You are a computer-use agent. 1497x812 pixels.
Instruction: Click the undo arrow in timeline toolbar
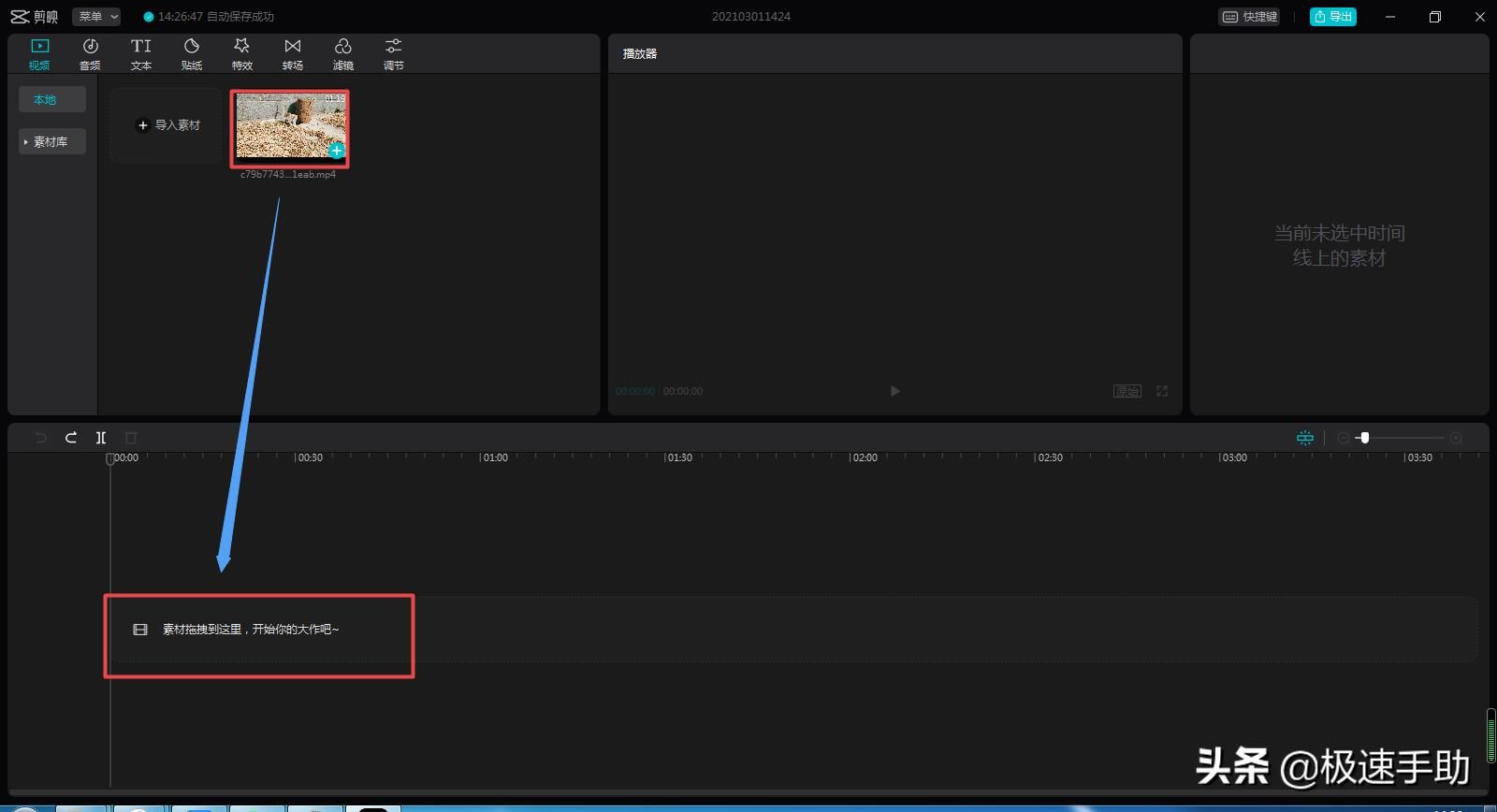[x=40, y=438]
